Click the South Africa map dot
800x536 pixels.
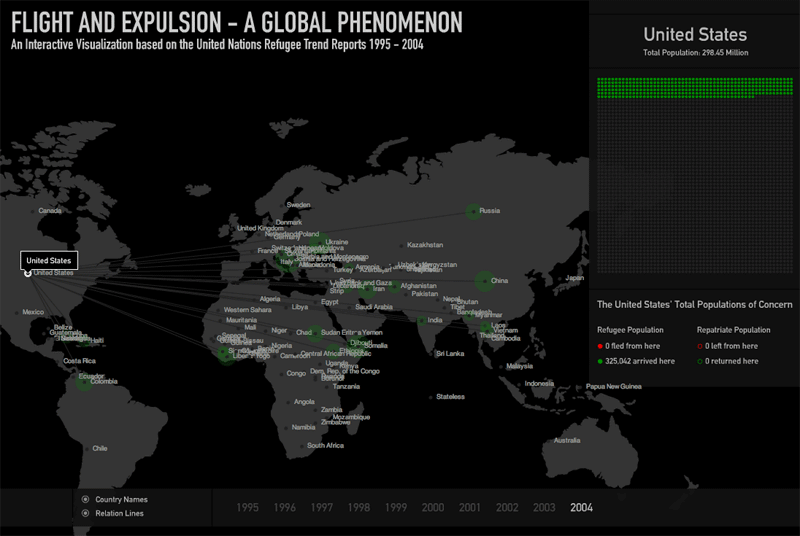(302, 446)
